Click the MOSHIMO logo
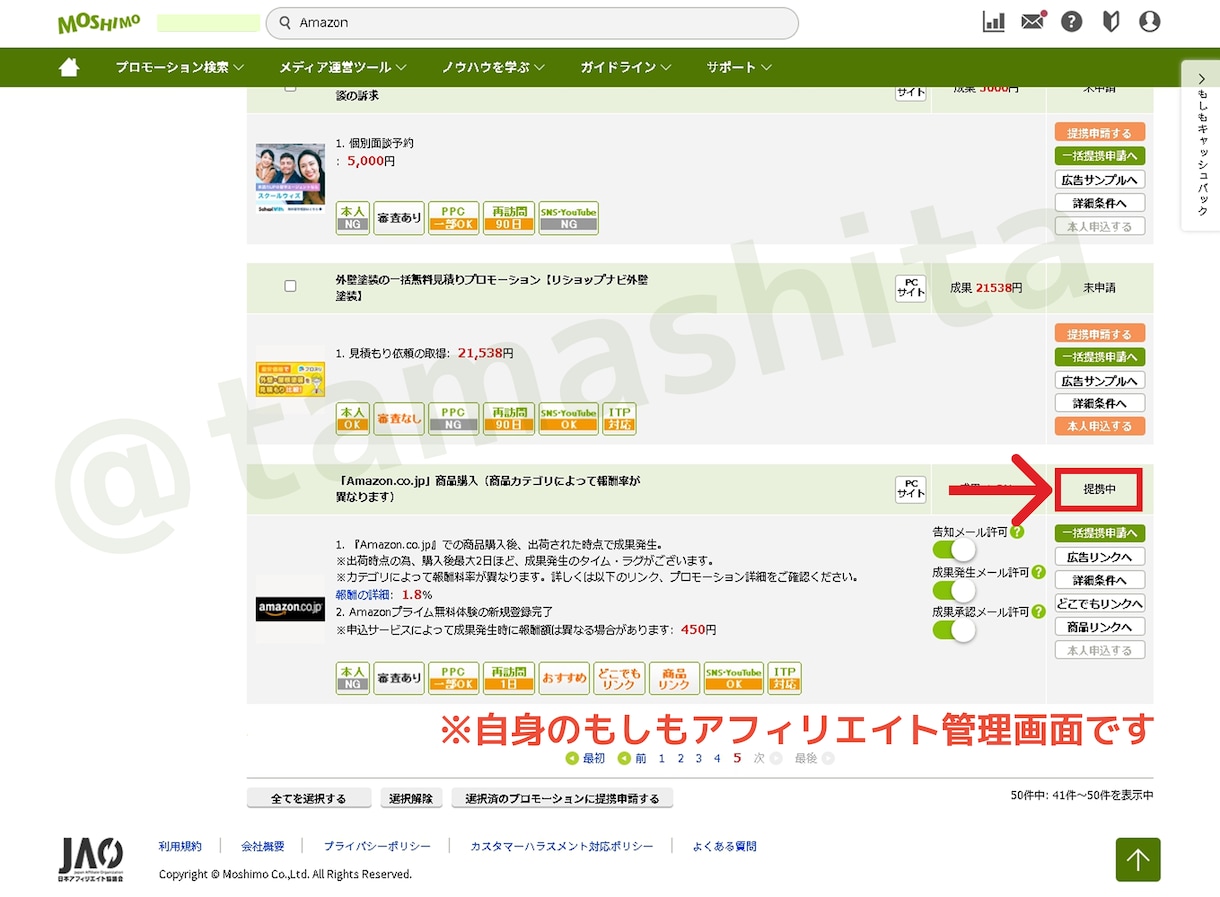The image size is (1220, 897). (98, 22)
